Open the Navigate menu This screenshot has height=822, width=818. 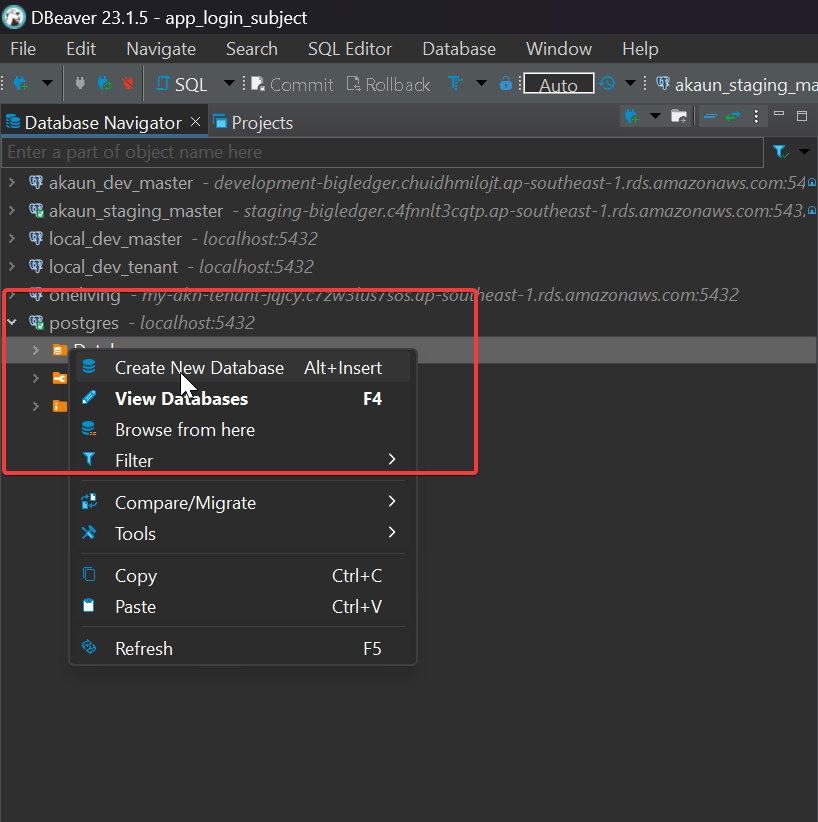coord(161,49)
